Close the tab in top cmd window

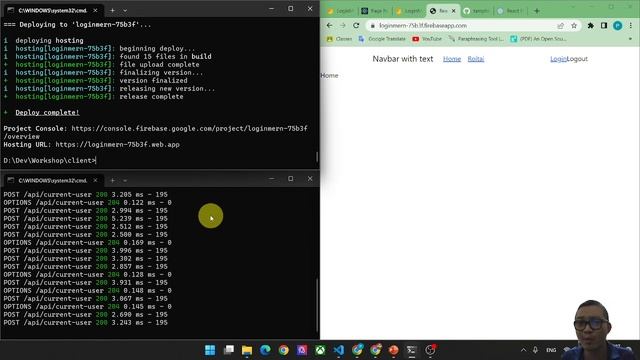pyautogui.click(x=95, y=10)
